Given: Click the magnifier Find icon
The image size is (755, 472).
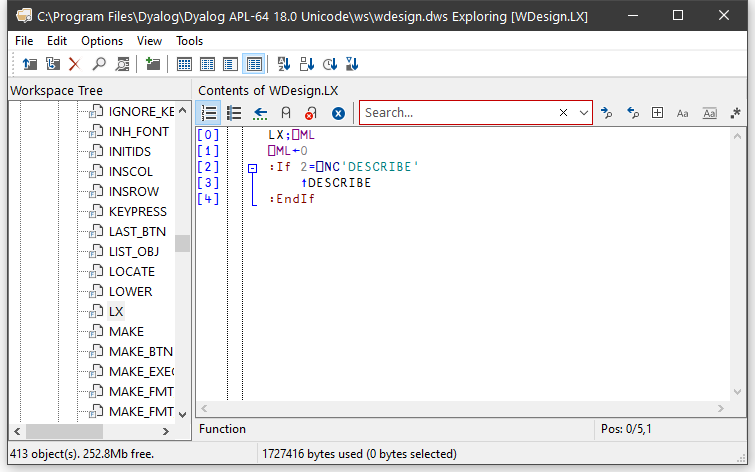Looking at the screenshot, I should point(99,64).
